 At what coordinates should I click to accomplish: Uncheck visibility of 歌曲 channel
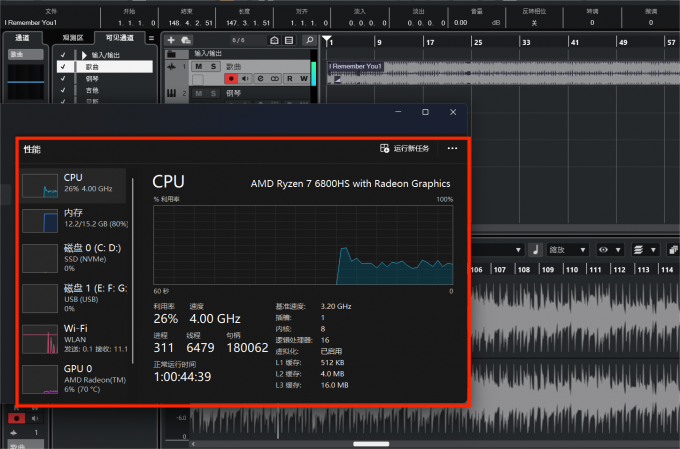click(63, 66)
